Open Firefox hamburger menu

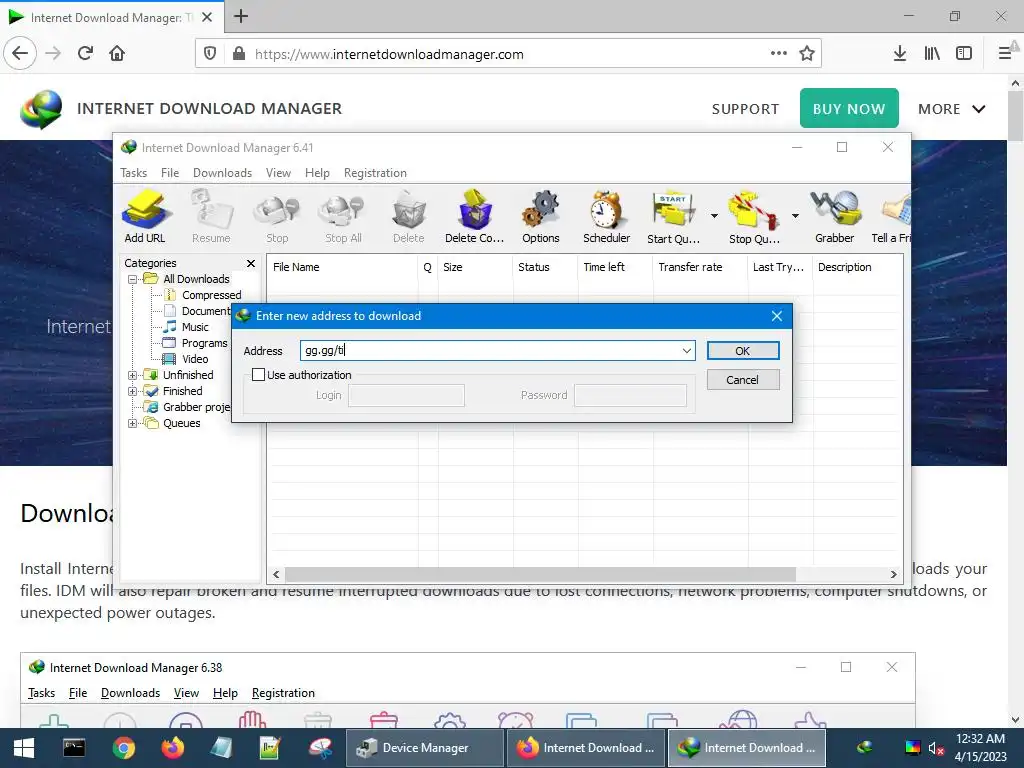(x=1005, y=54)
